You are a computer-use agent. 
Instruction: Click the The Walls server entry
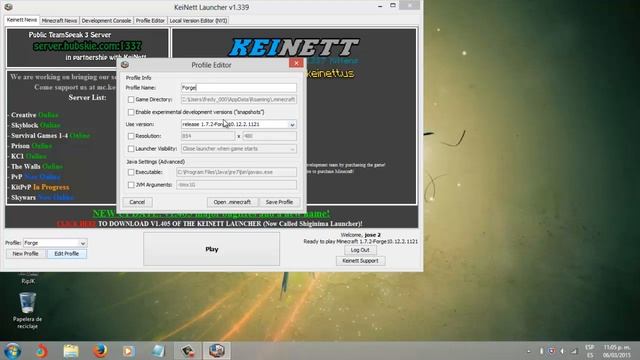[36, 167]
